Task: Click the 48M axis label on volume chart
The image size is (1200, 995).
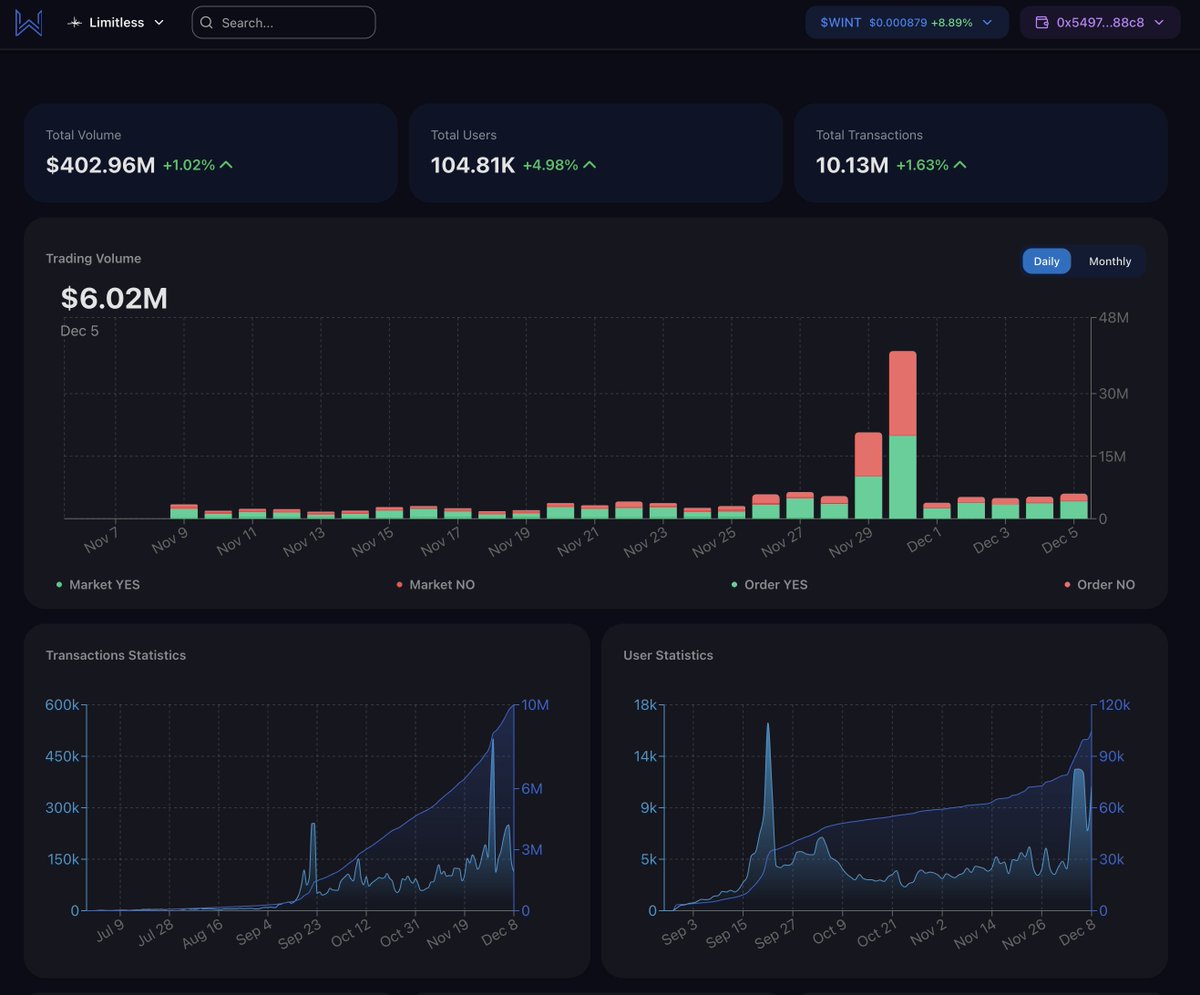Action: pos(1113,318)
